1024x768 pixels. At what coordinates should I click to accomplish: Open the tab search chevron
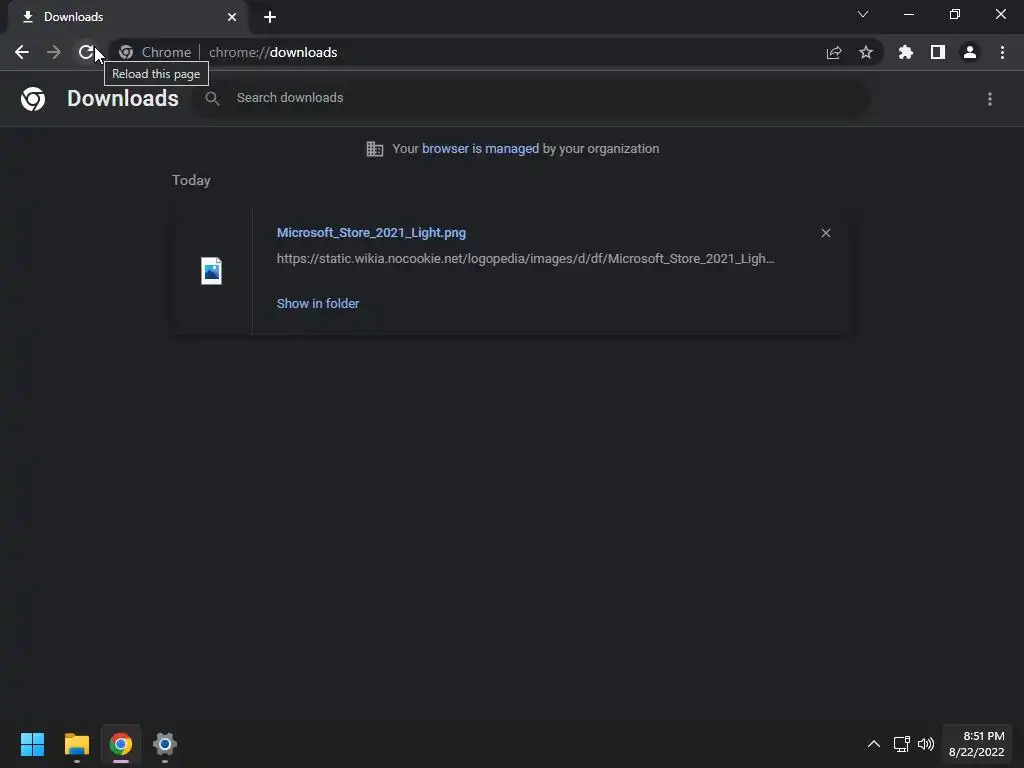(863, 14)
